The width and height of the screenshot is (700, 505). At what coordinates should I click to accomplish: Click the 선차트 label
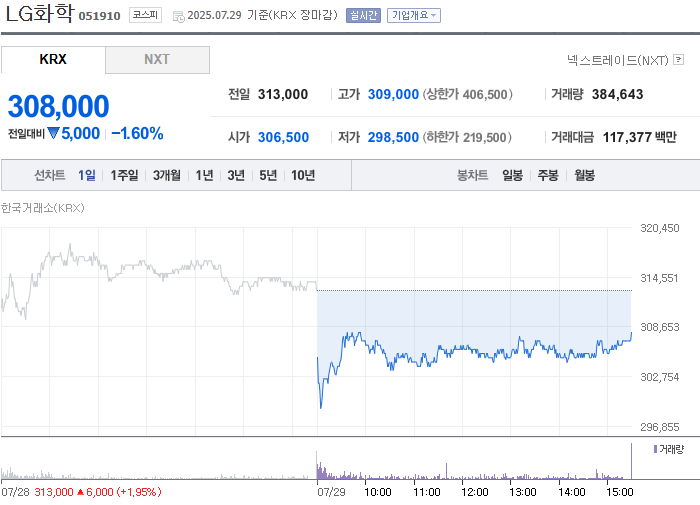click(50, 175)
